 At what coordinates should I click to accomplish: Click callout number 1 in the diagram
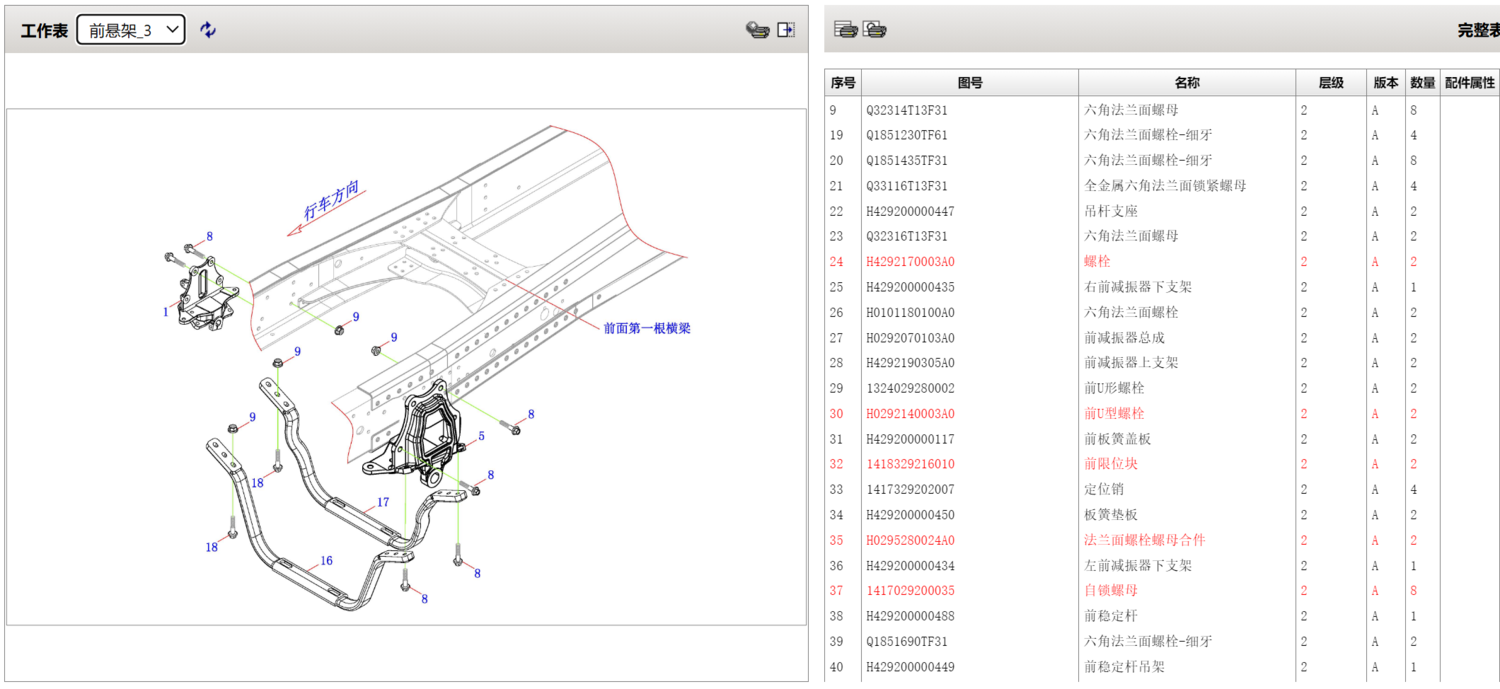(x=166, y=312)
